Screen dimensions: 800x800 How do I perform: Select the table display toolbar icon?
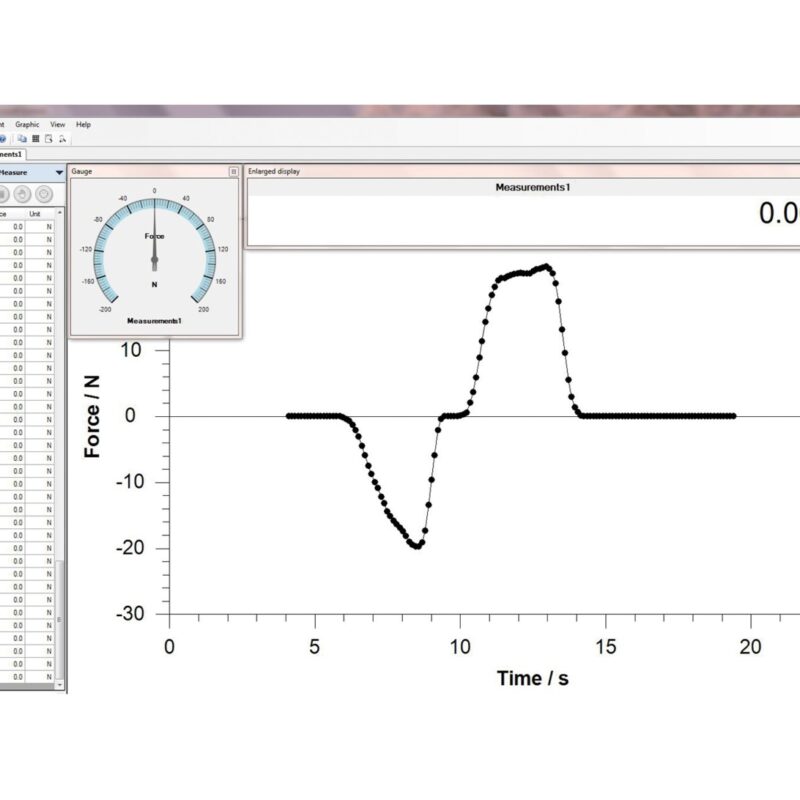(35, 138)
